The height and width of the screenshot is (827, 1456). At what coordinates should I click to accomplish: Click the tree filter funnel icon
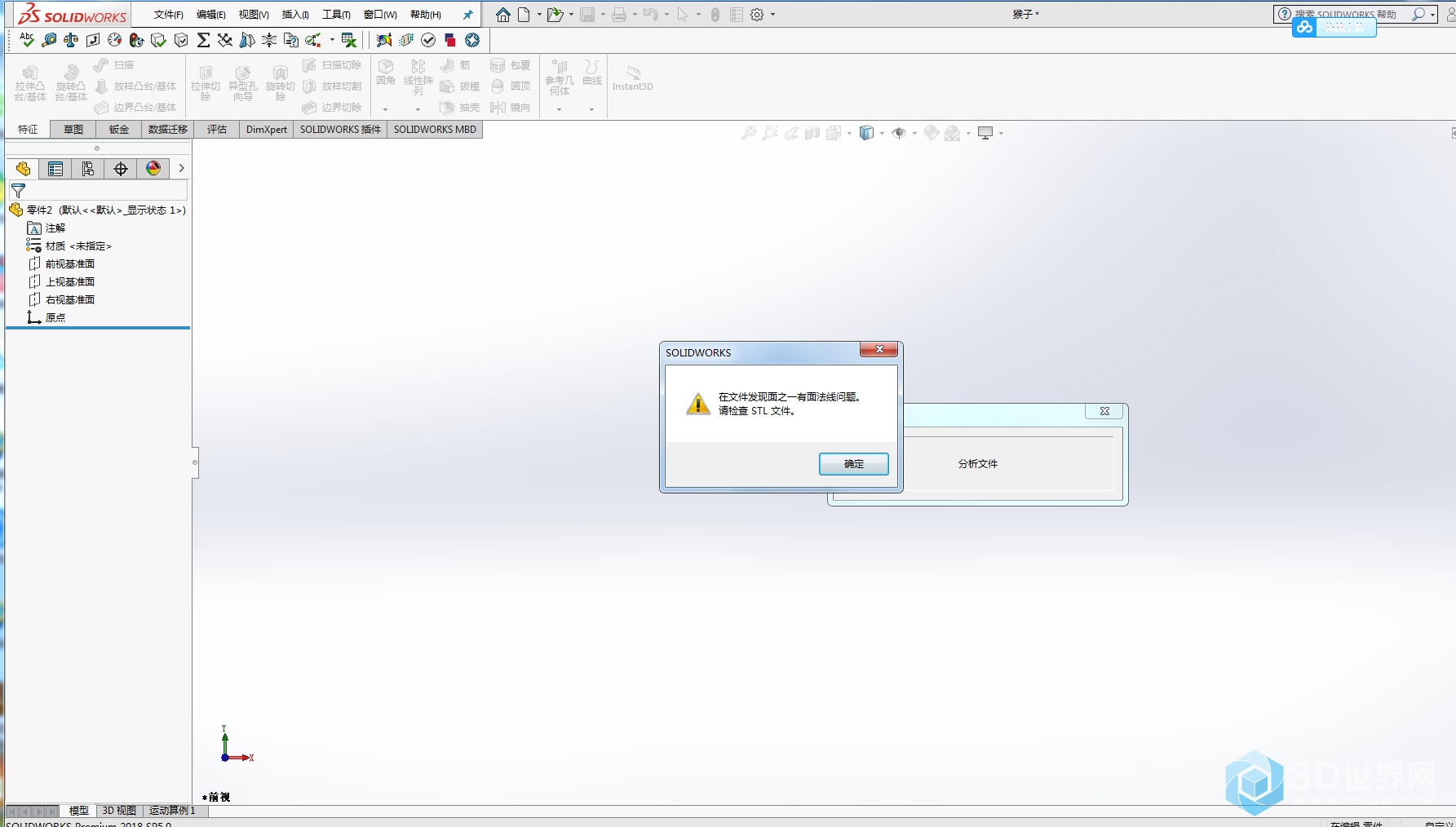pyautogui.click(x=18, y=191)
